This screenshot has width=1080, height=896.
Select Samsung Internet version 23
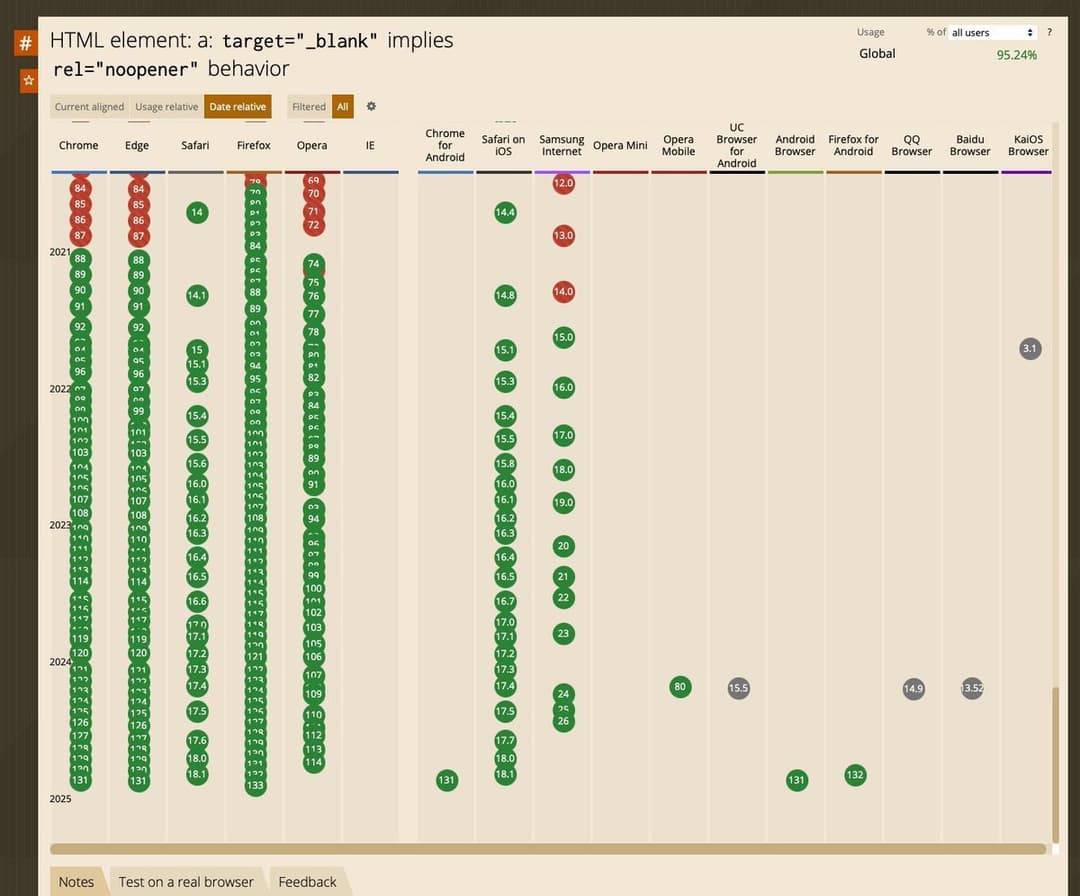point(563,634)
